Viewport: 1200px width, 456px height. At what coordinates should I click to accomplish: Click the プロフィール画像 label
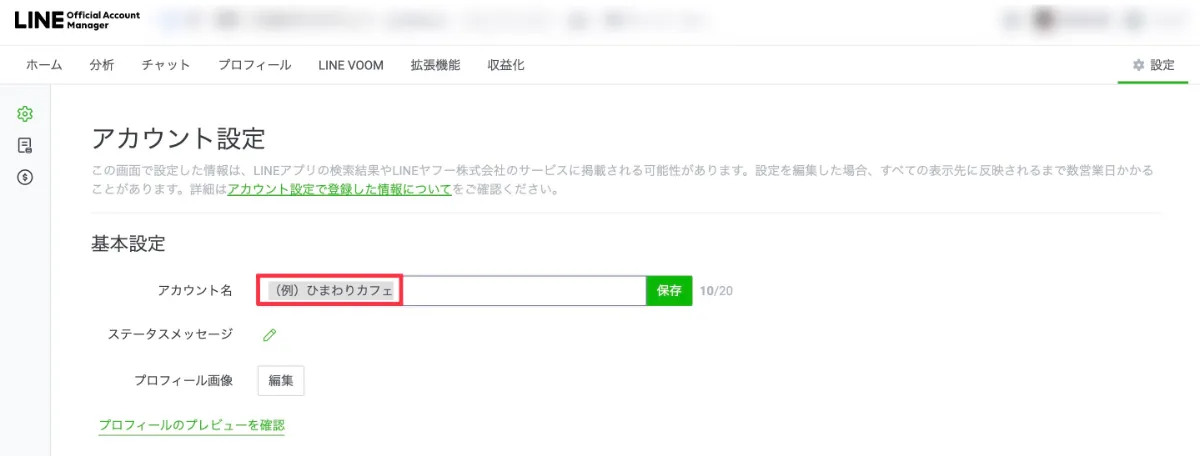coord(184,381)
